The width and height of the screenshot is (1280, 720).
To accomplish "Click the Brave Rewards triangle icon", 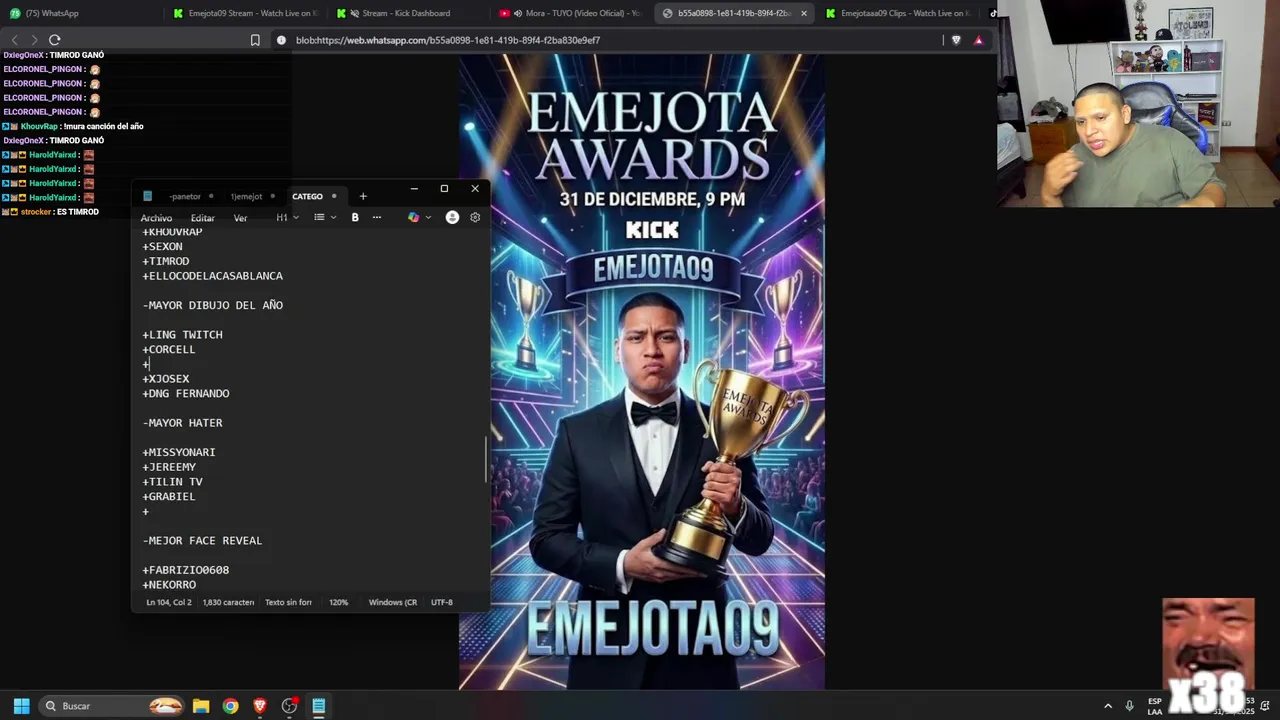I will pos(978,40).
